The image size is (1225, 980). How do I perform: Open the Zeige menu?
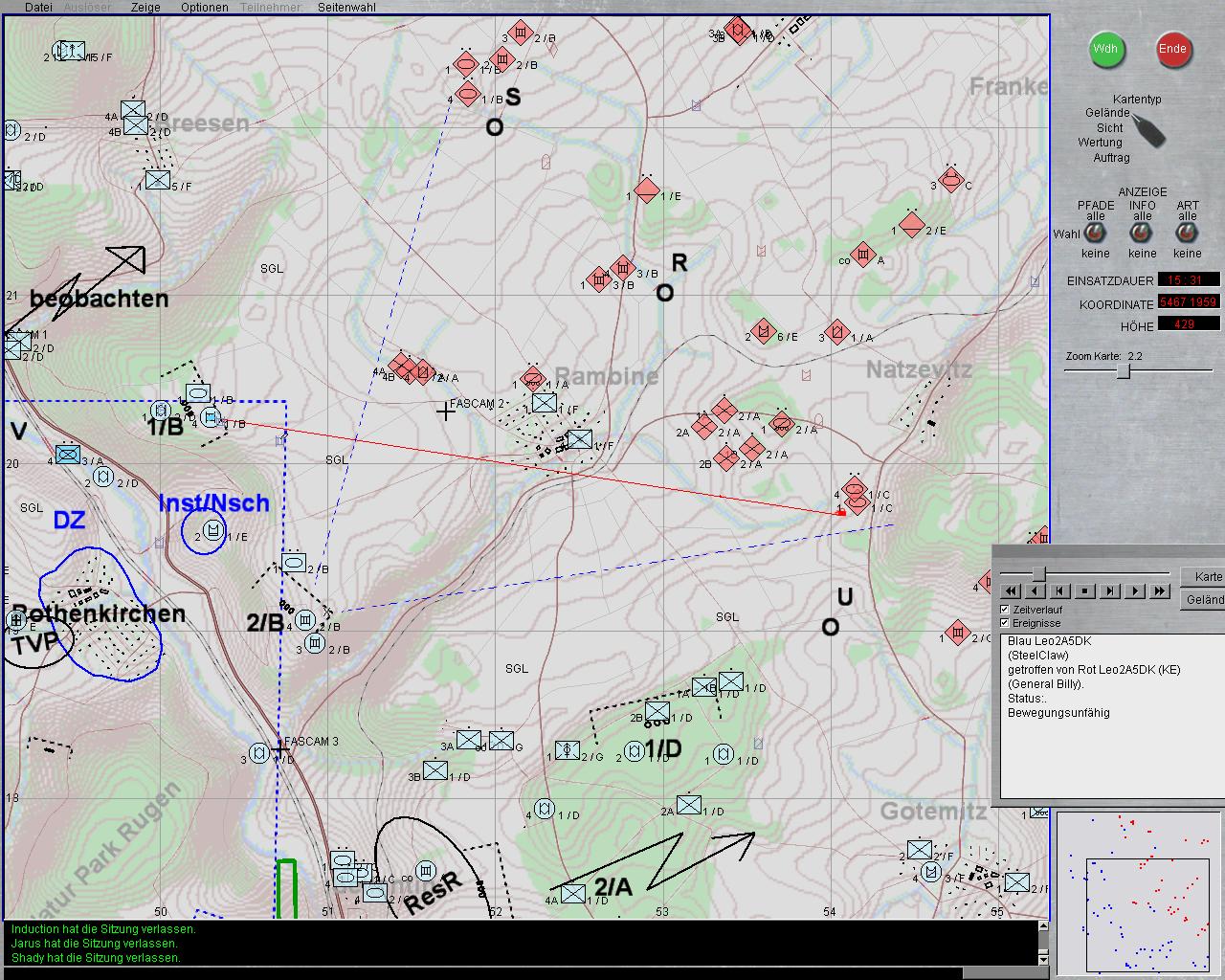point(145,7)
